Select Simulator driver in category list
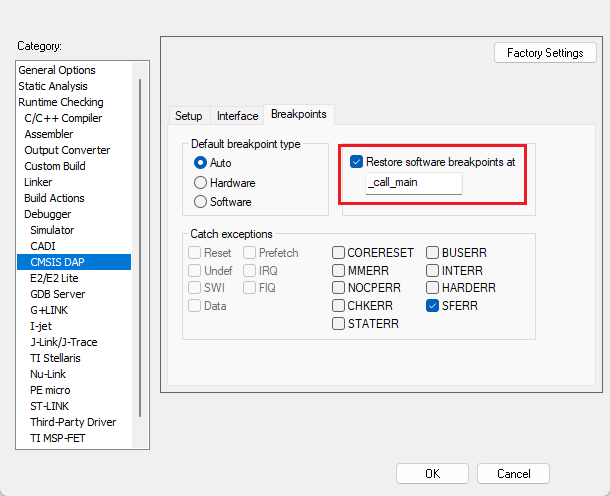 pyautogui.click(x=74, y=230)
